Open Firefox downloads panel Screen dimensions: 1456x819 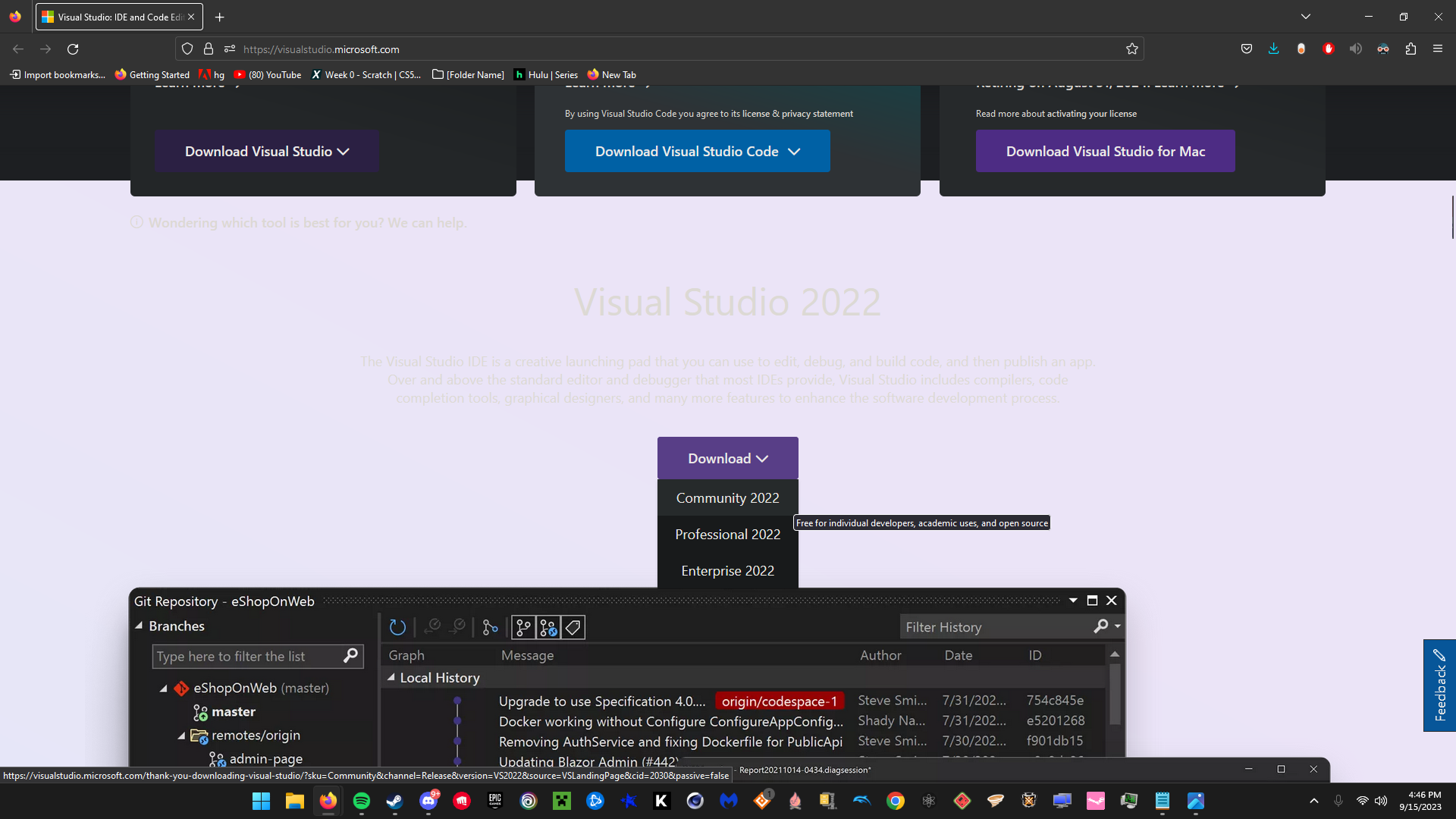click(x=1273, y=49)
